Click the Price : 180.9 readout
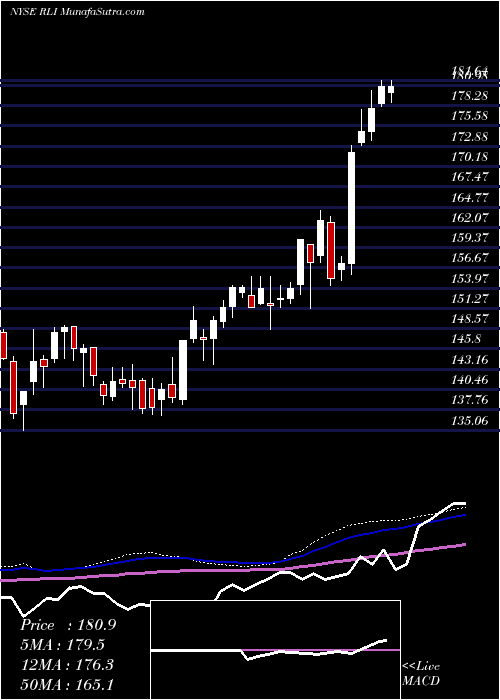The image size is (500, 700). pos(68,625)
